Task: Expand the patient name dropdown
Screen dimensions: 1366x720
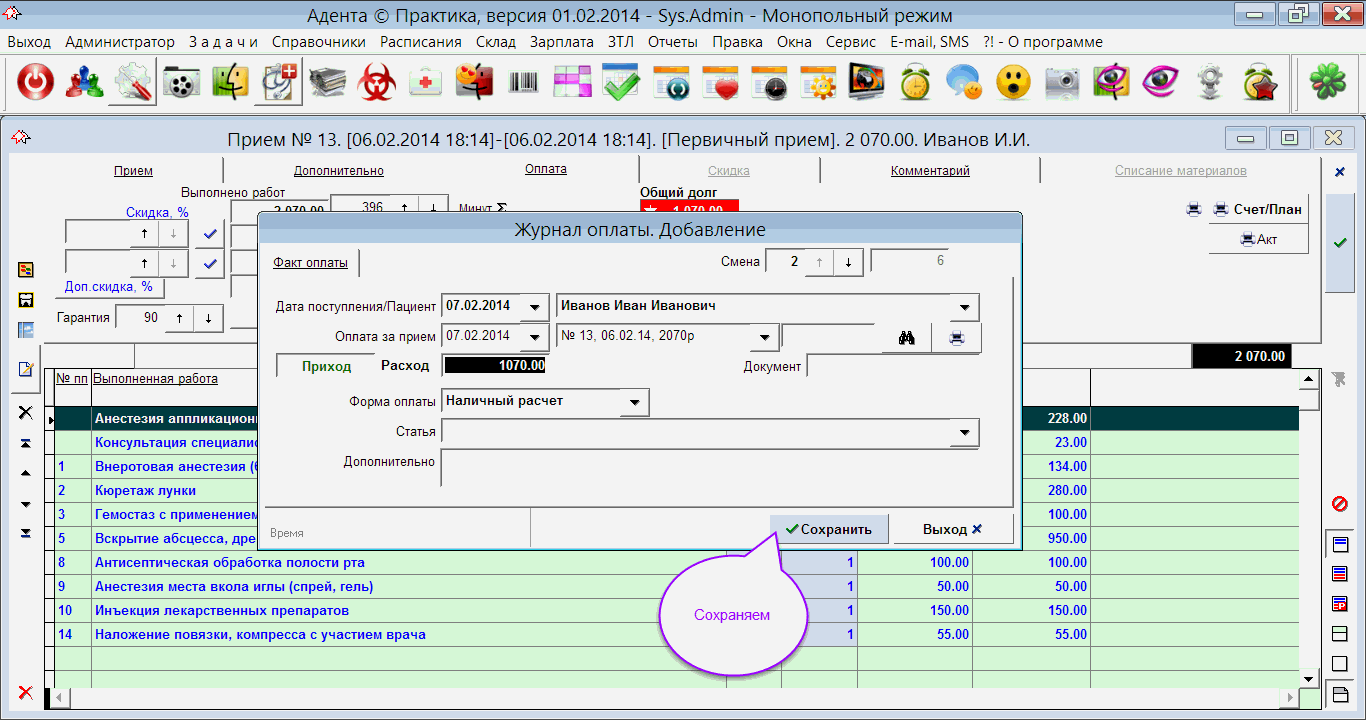Action: [x=964, y=307]
